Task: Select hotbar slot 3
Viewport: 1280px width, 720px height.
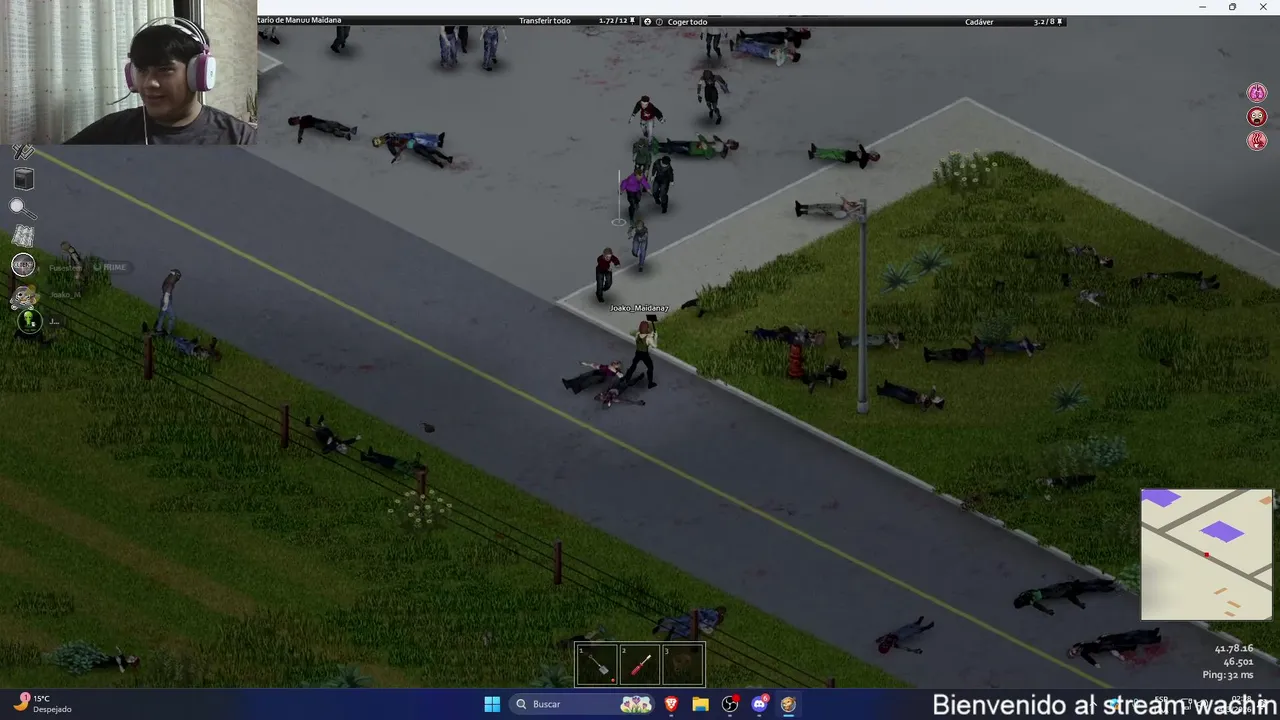Action: pos(683,665)
